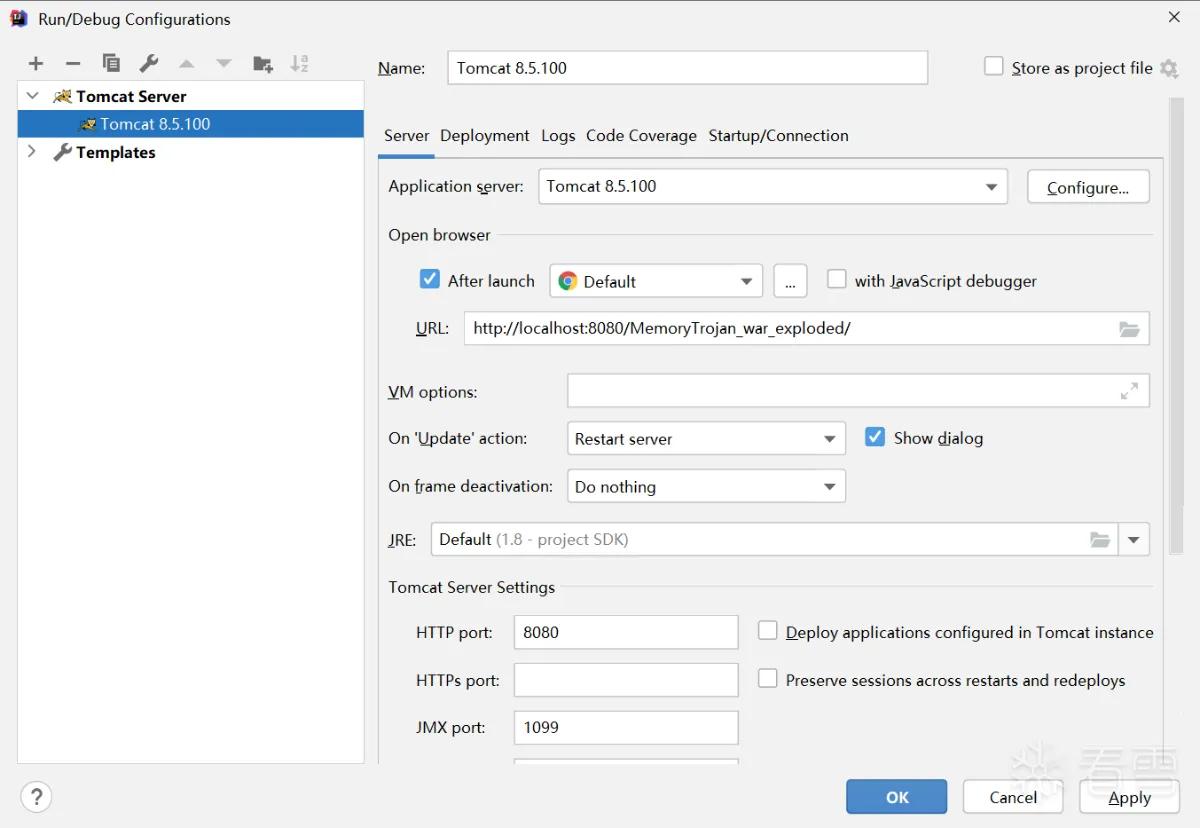This screenshot has height=828, width=1200.
Task: Switch to the Deployment tab
Action: point(485,136)
